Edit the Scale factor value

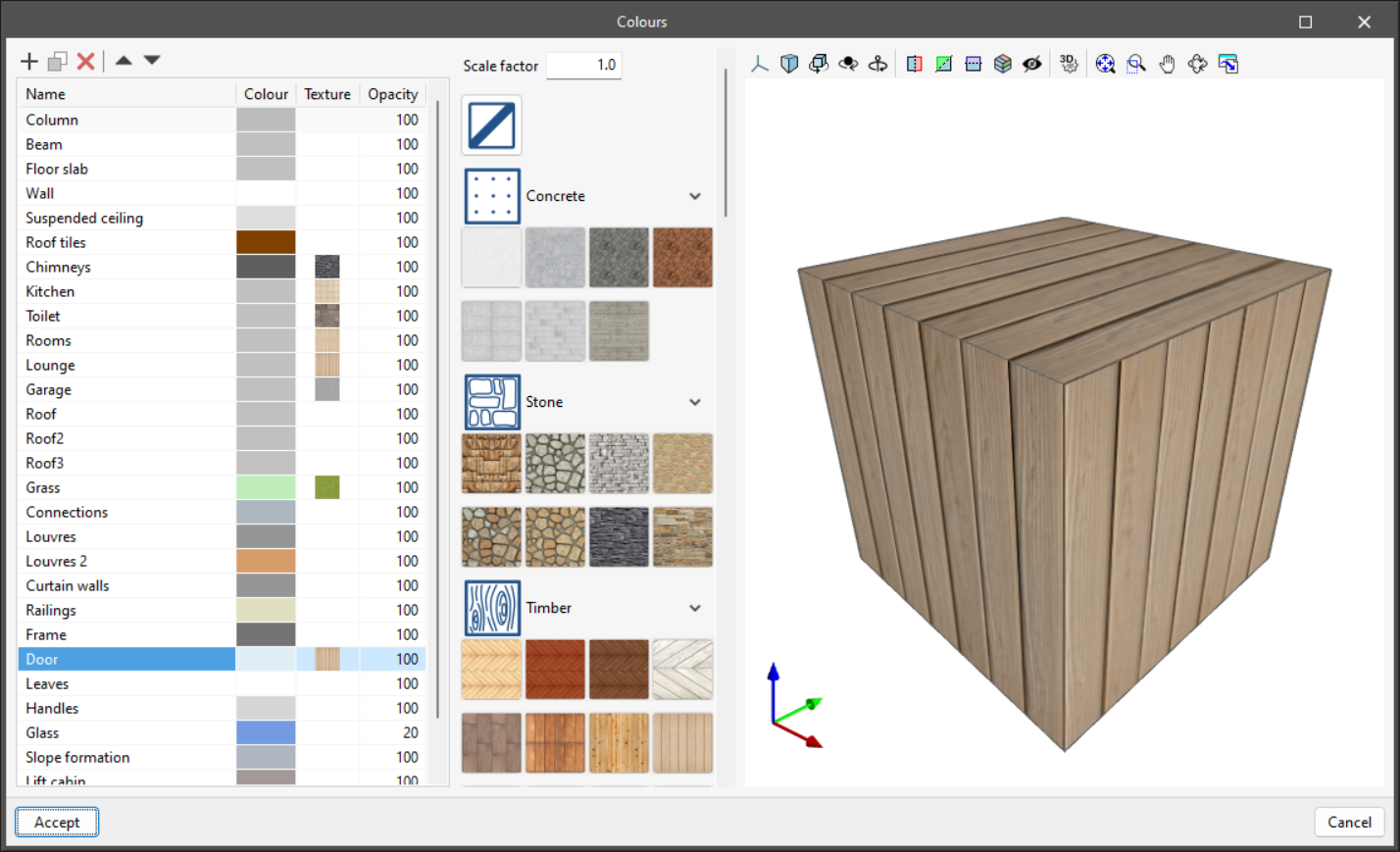pos(583,66)
